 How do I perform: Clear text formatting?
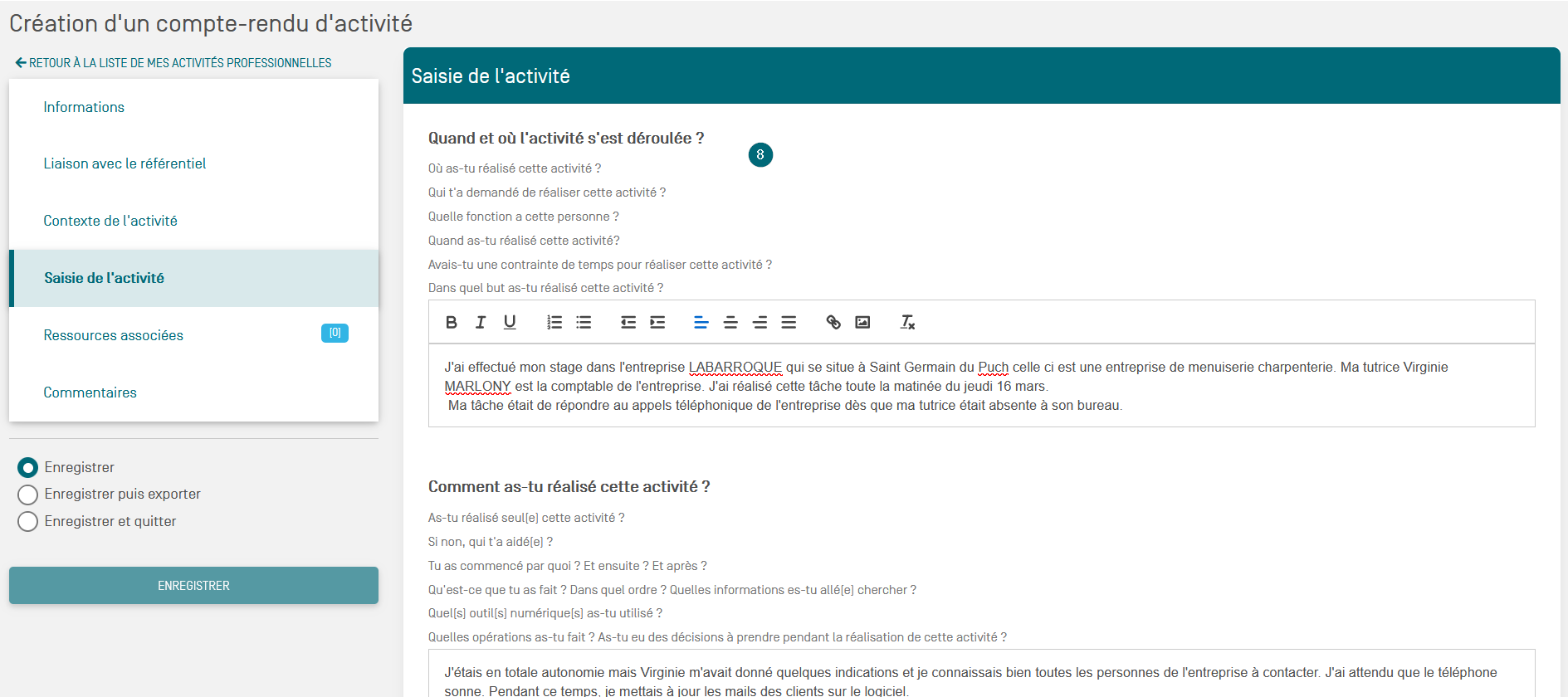click(x=907, y=322)
